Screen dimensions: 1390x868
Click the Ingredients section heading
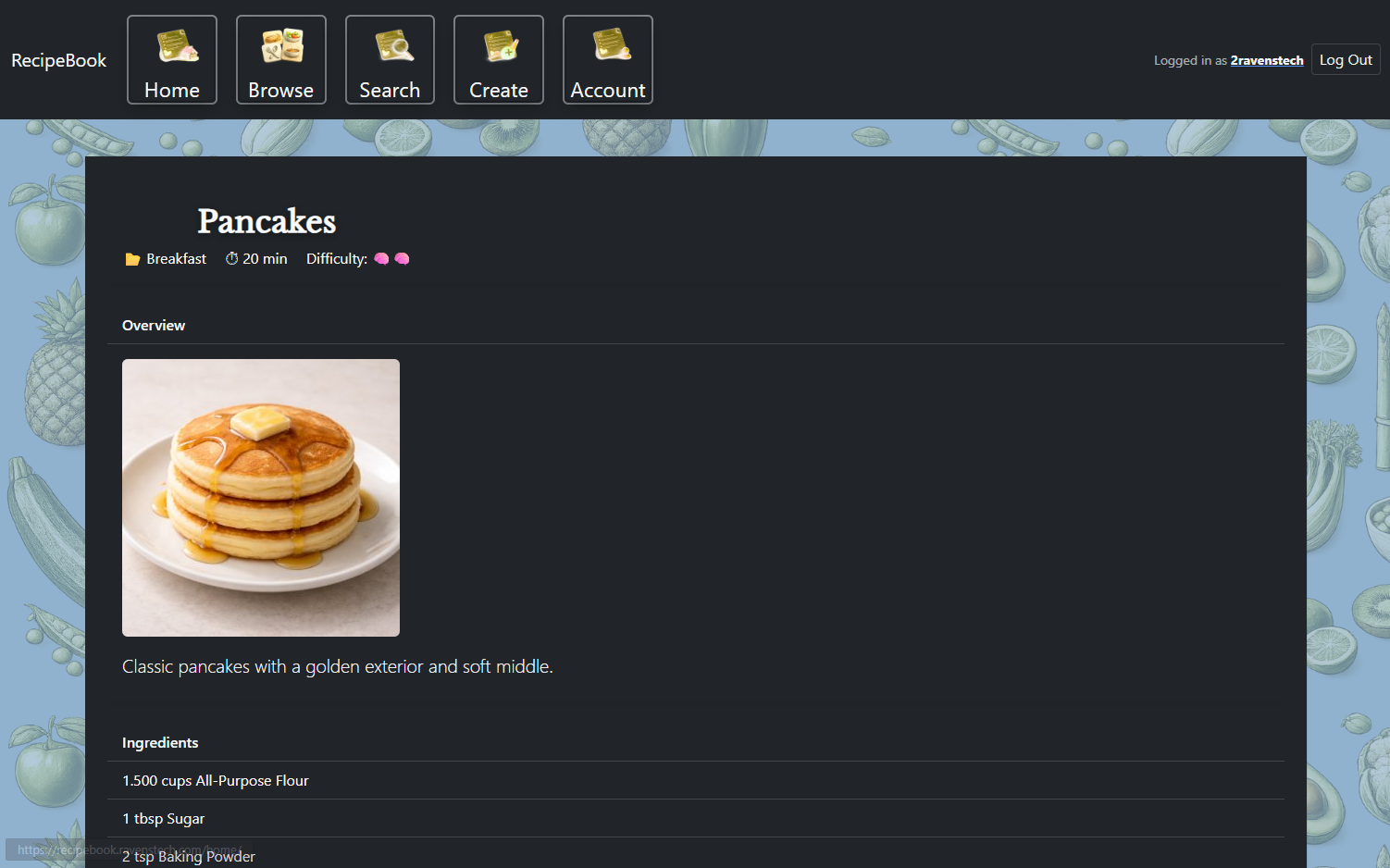tap(160, 742)
